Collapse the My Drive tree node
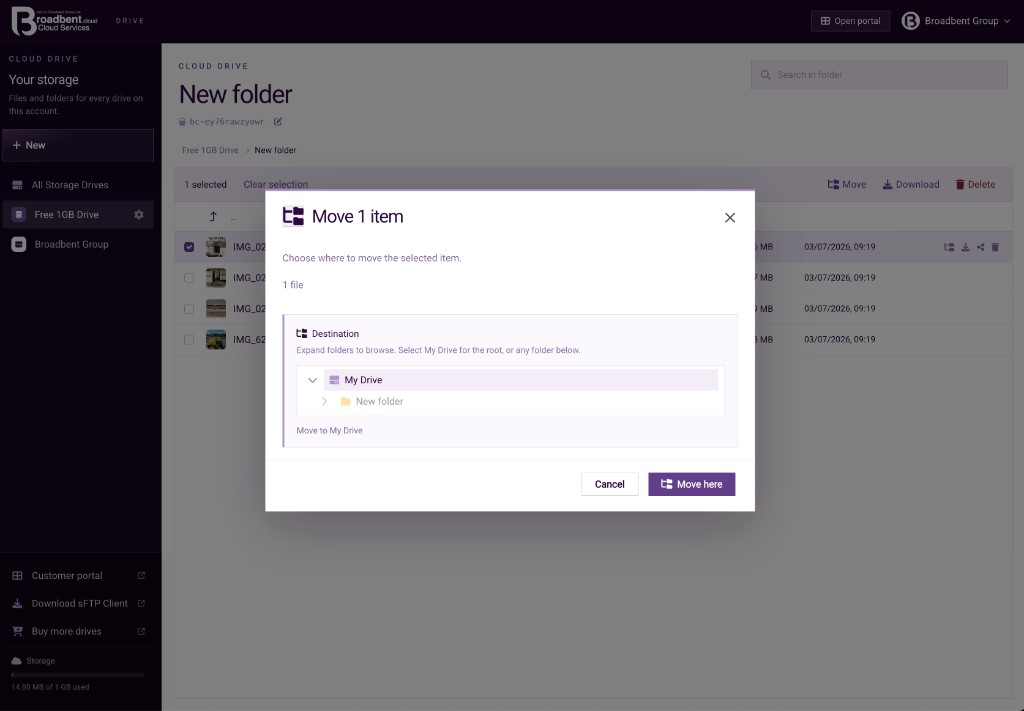The image size is (1024, 711). (x=312, y=380)
